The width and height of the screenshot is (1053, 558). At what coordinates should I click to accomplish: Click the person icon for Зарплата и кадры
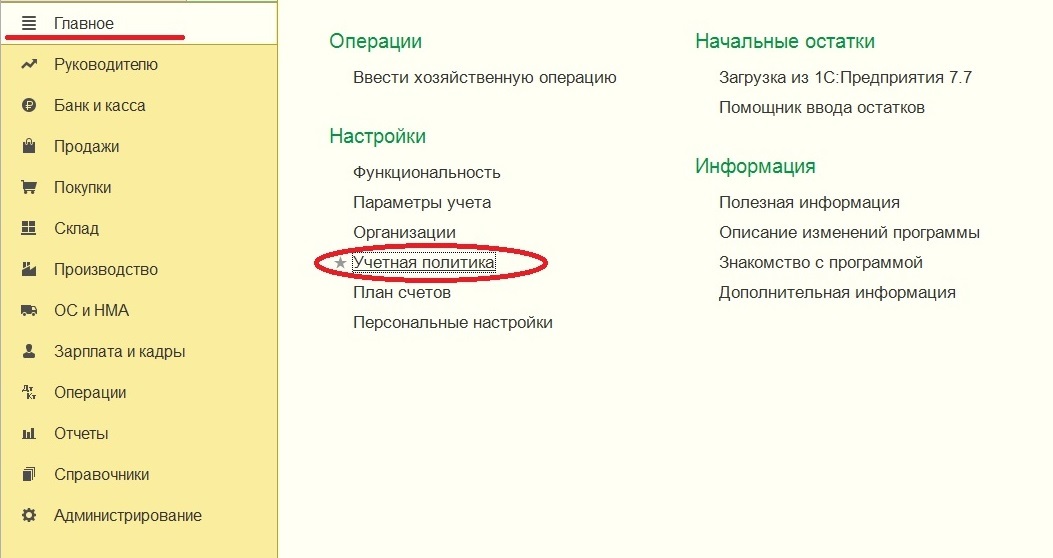click(29, 351)
